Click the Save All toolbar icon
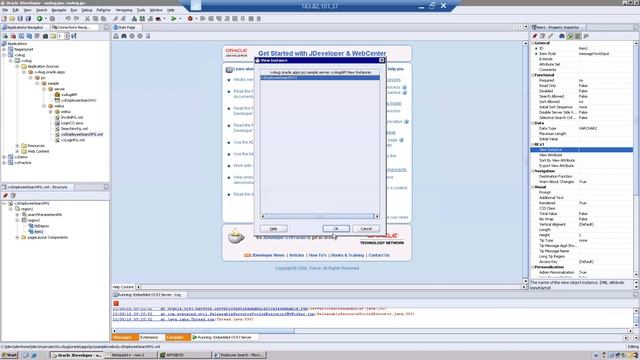 28,18
